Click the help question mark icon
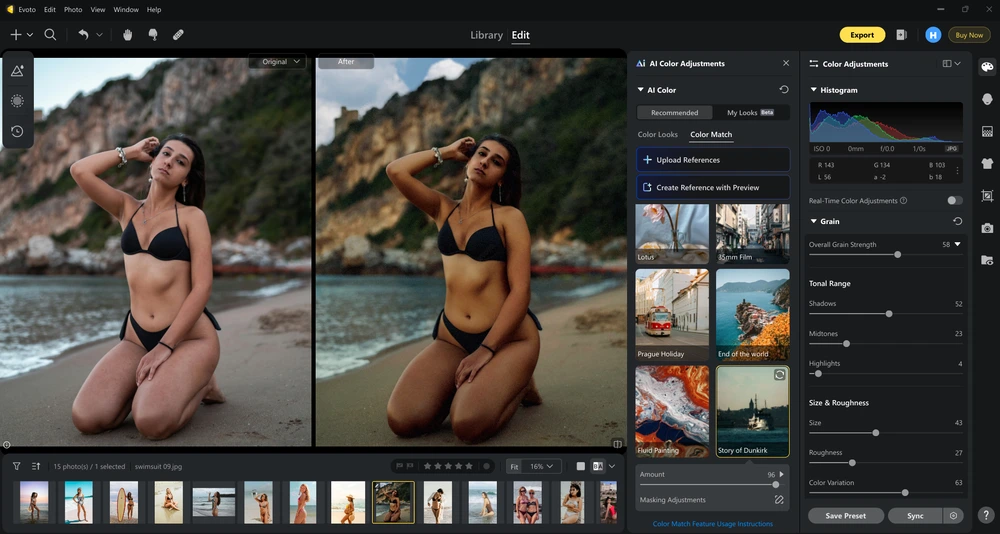 pos(987,515)
